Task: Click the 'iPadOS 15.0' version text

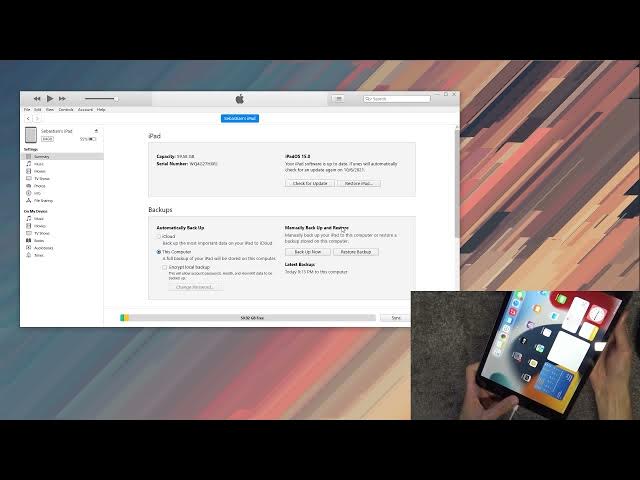Action: (x=298, y=156)
